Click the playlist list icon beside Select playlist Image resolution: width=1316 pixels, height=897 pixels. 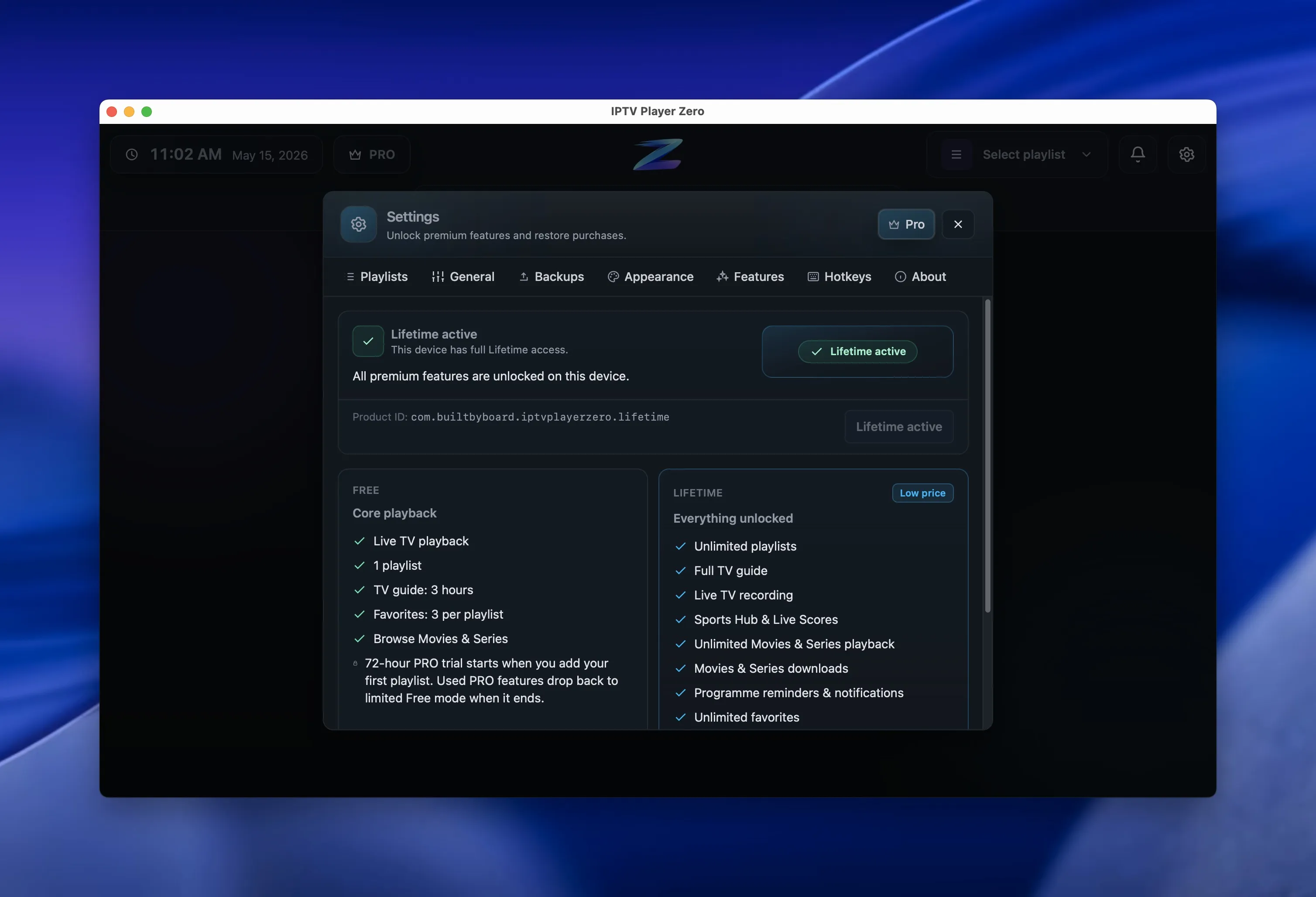tap(956, 154)
